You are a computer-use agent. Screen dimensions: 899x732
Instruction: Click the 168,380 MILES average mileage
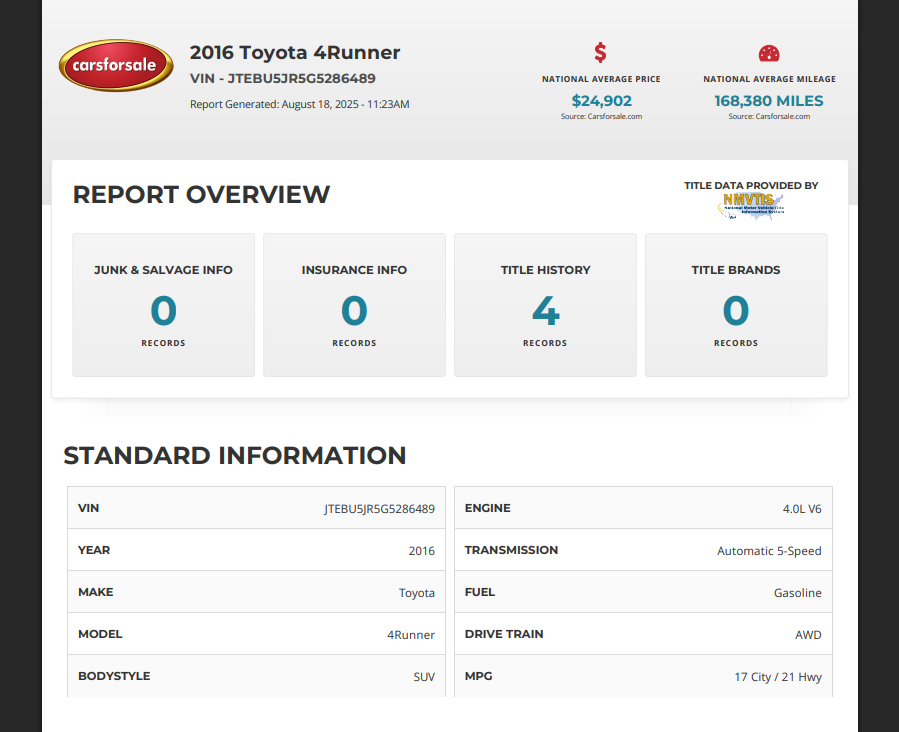pyautogui.click(x=769, y=101)
